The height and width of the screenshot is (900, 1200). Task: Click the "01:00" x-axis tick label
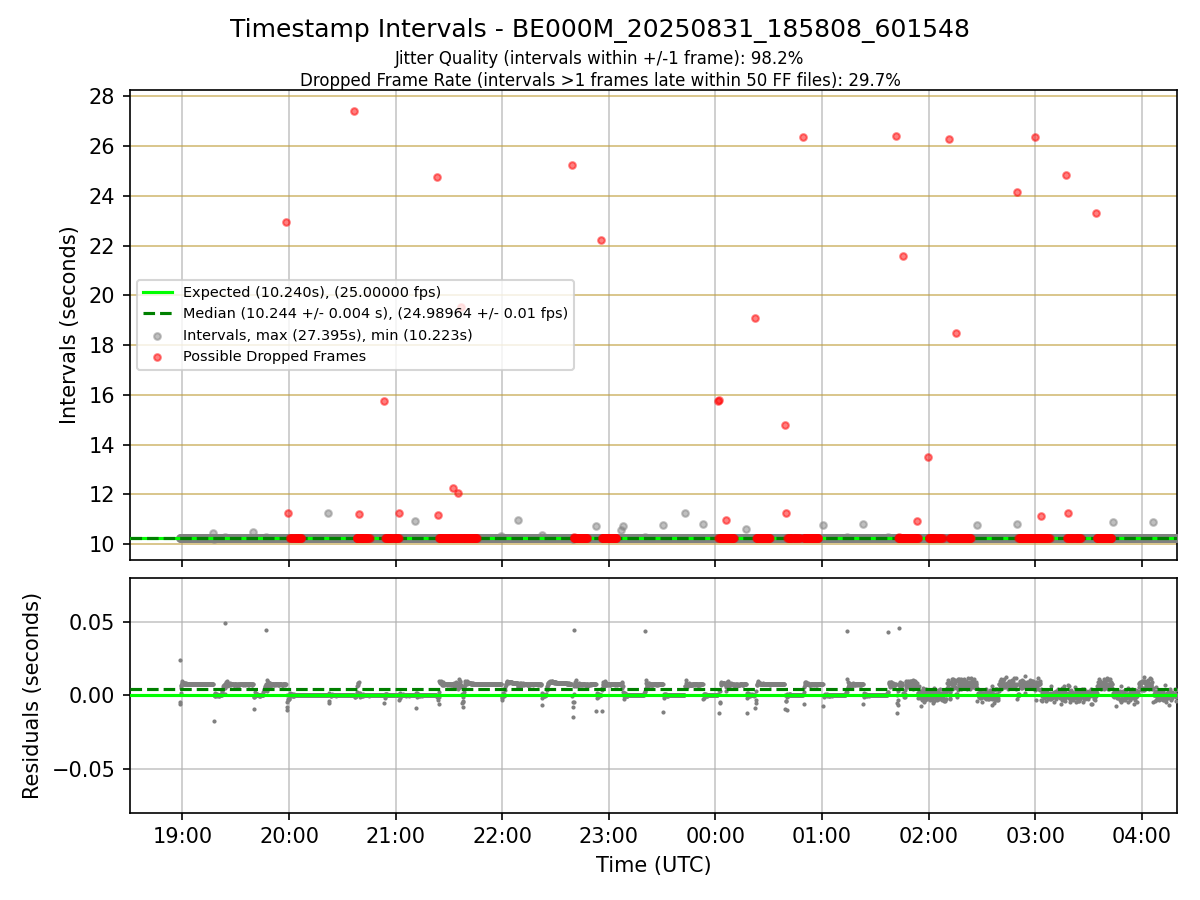pyautogui.click(x=822, y=836)
